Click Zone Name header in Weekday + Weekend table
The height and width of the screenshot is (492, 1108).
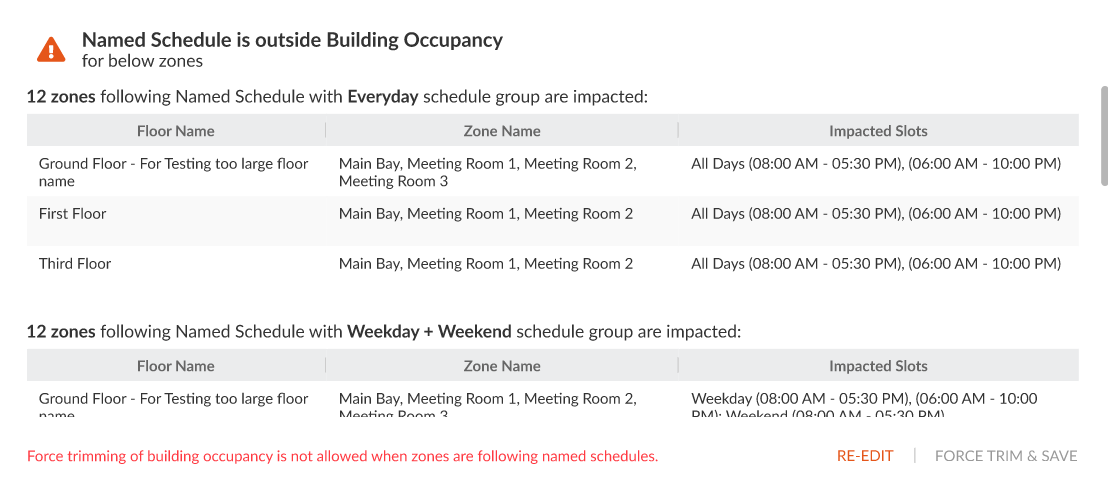pyautogui.click(x=502, y=366)
